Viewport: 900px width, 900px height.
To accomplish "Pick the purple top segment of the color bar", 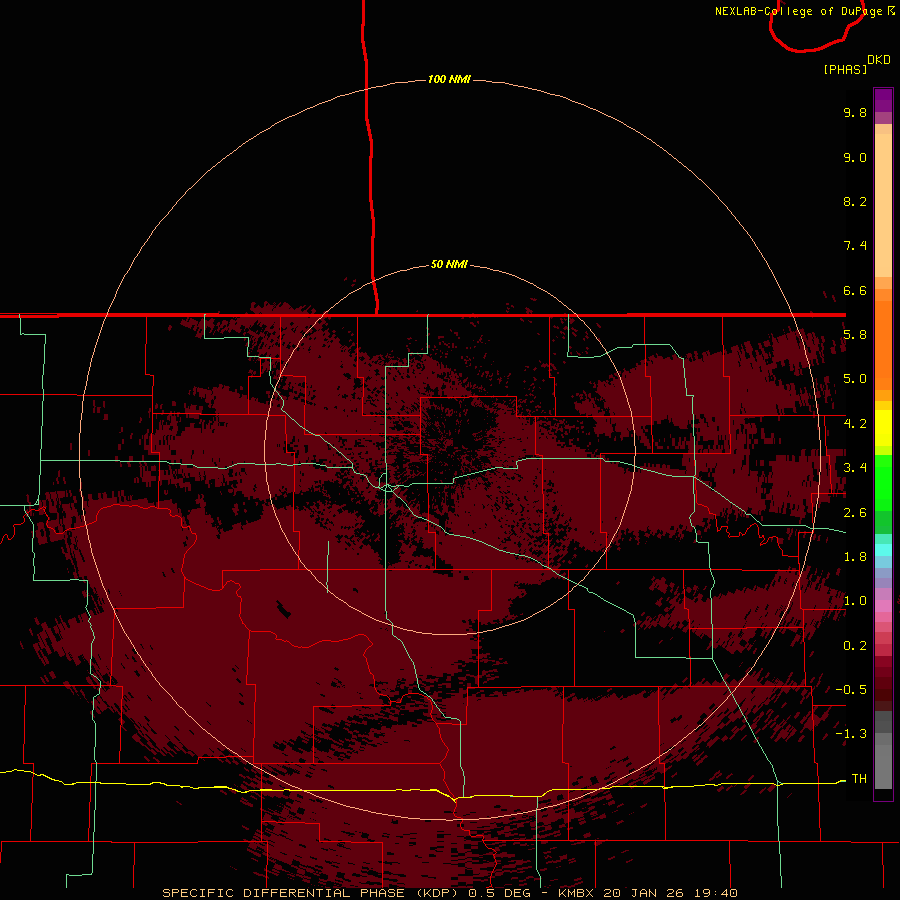I will click(x=883, y=100).
